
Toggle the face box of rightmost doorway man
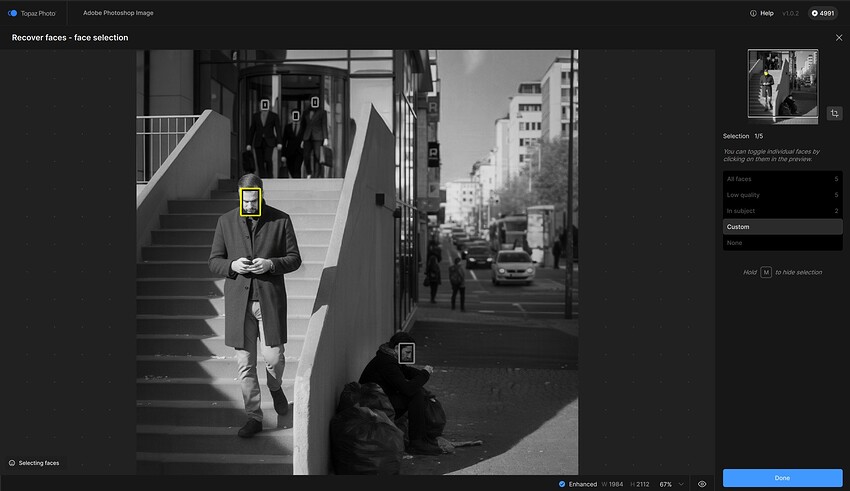(x=314, y=102)
